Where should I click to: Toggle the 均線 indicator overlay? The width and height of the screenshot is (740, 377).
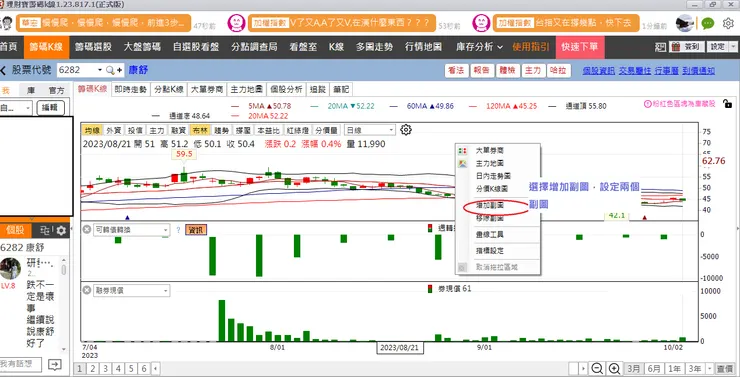coord(92,130)
